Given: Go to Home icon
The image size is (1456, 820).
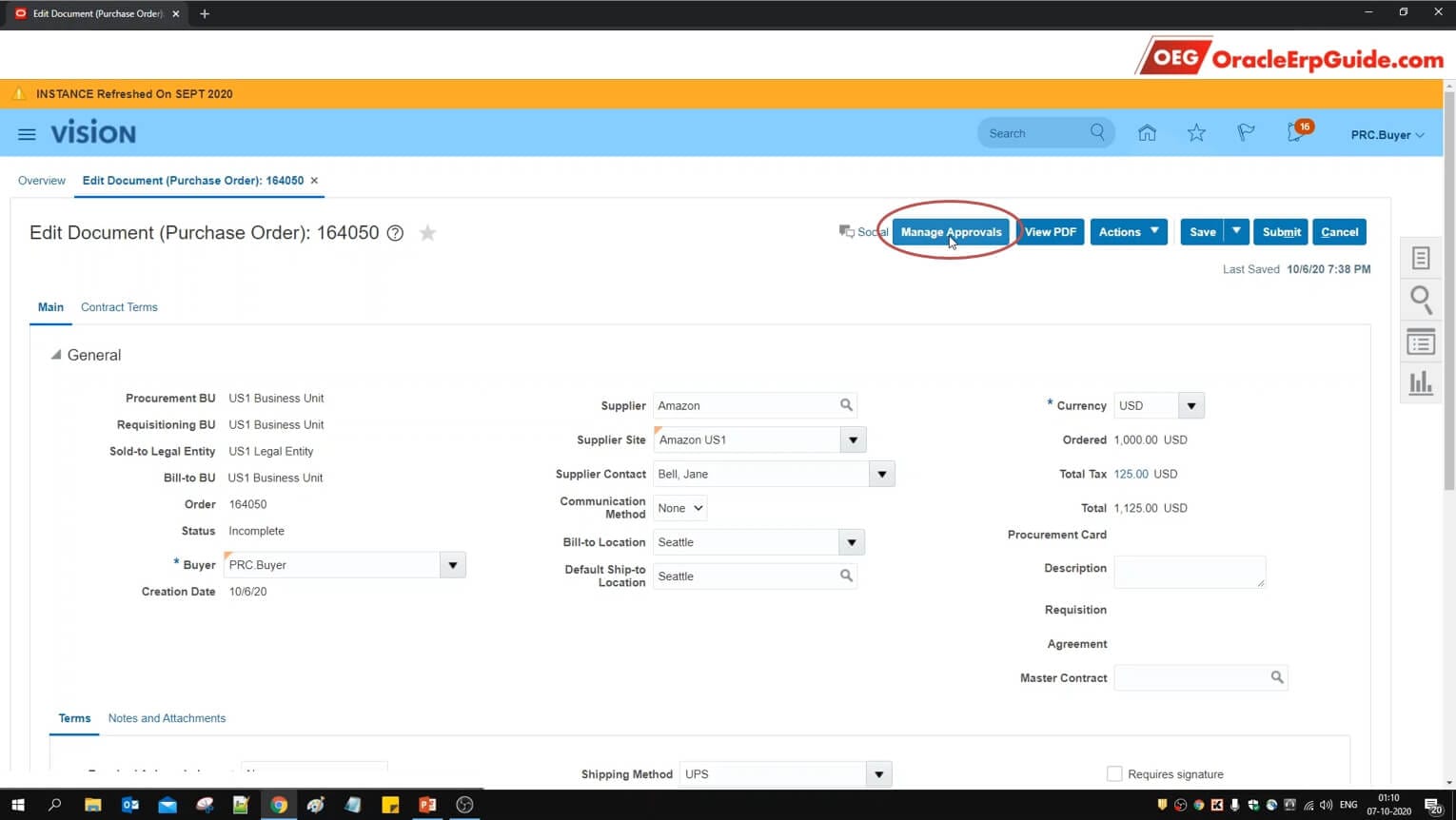Looking at the screenshot, I should (1147, 133).
